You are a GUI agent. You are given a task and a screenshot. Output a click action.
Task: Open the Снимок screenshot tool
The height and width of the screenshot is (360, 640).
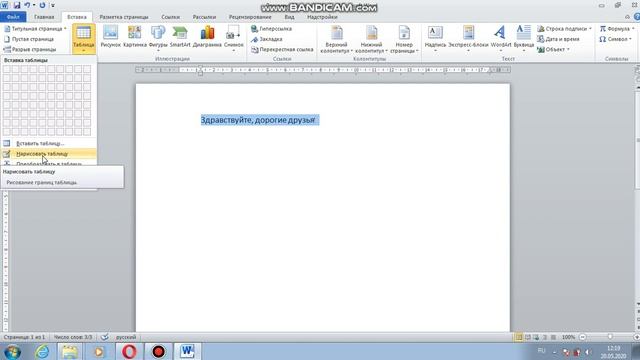point(233,38)
